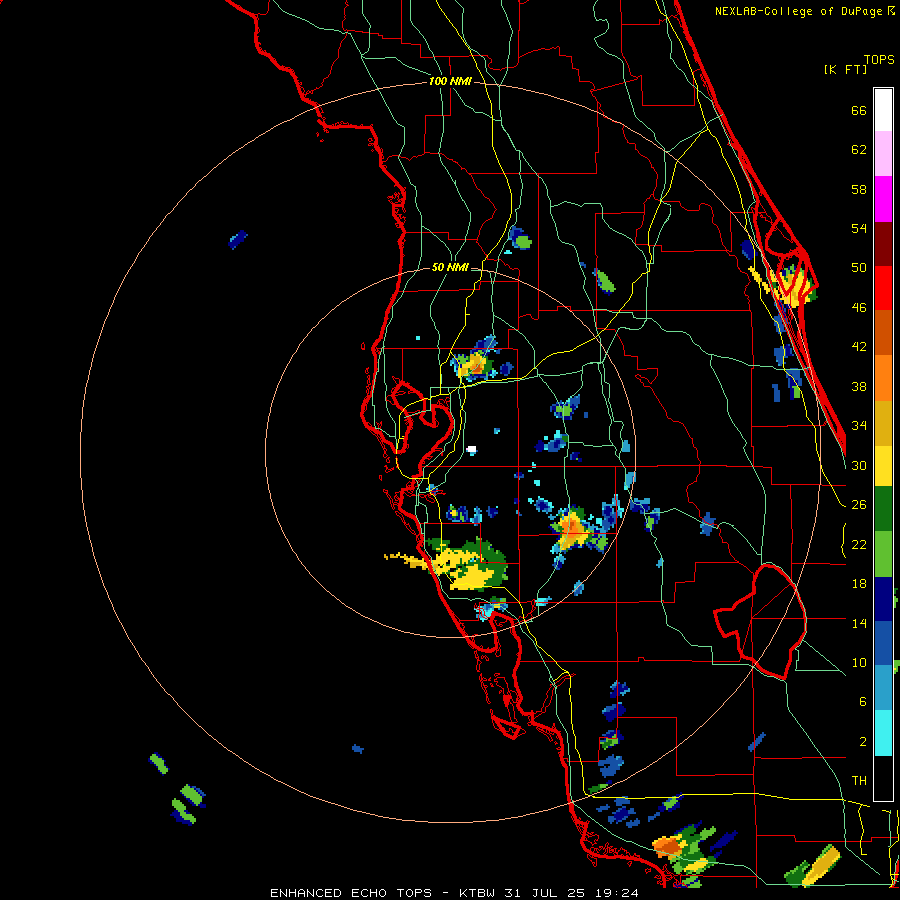
Task: Pick the navy blue legend swatch
Action: 883,599
